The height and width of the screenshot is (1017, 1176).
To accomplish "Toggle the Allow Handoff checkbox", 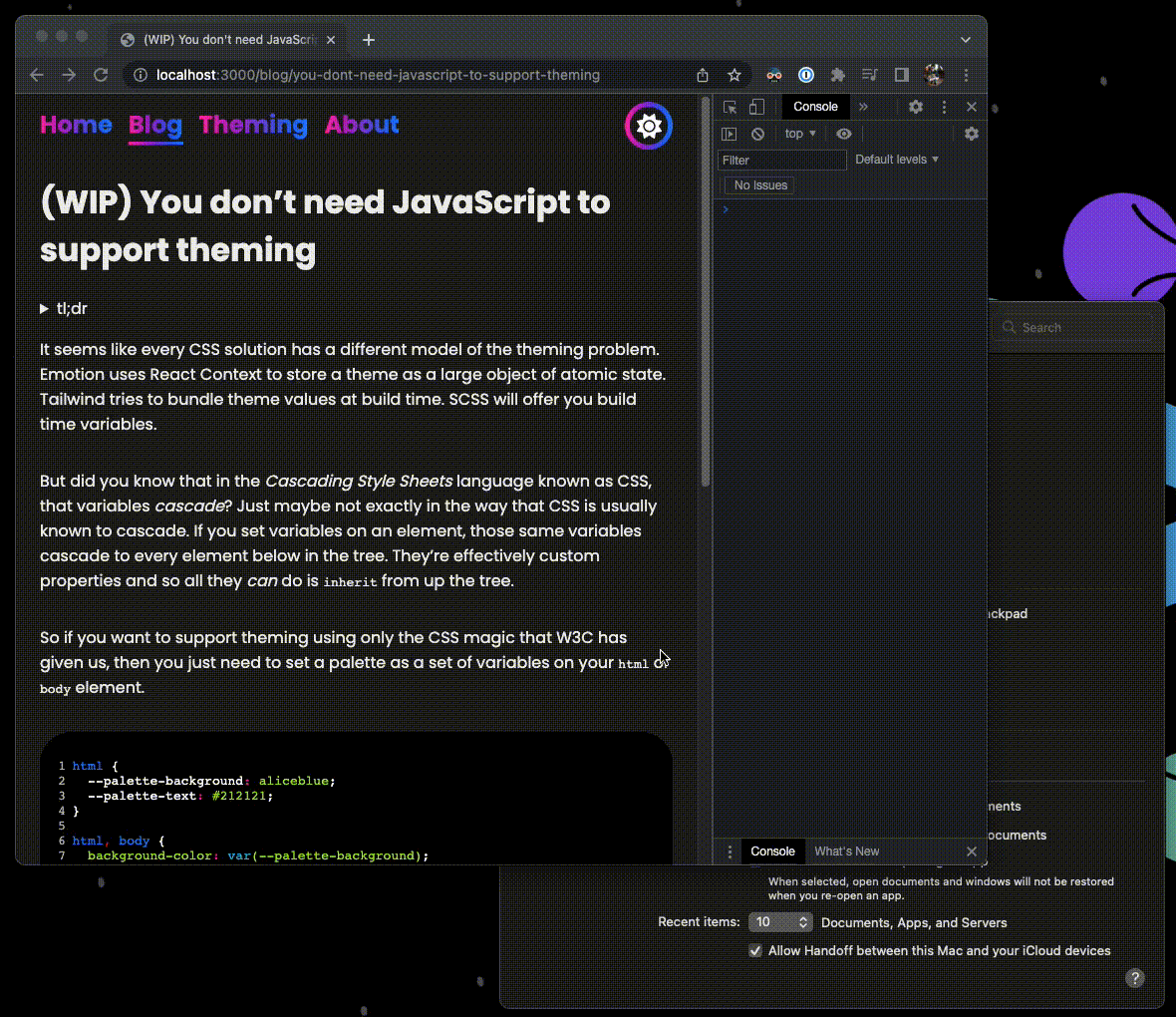I will point(755,951).
